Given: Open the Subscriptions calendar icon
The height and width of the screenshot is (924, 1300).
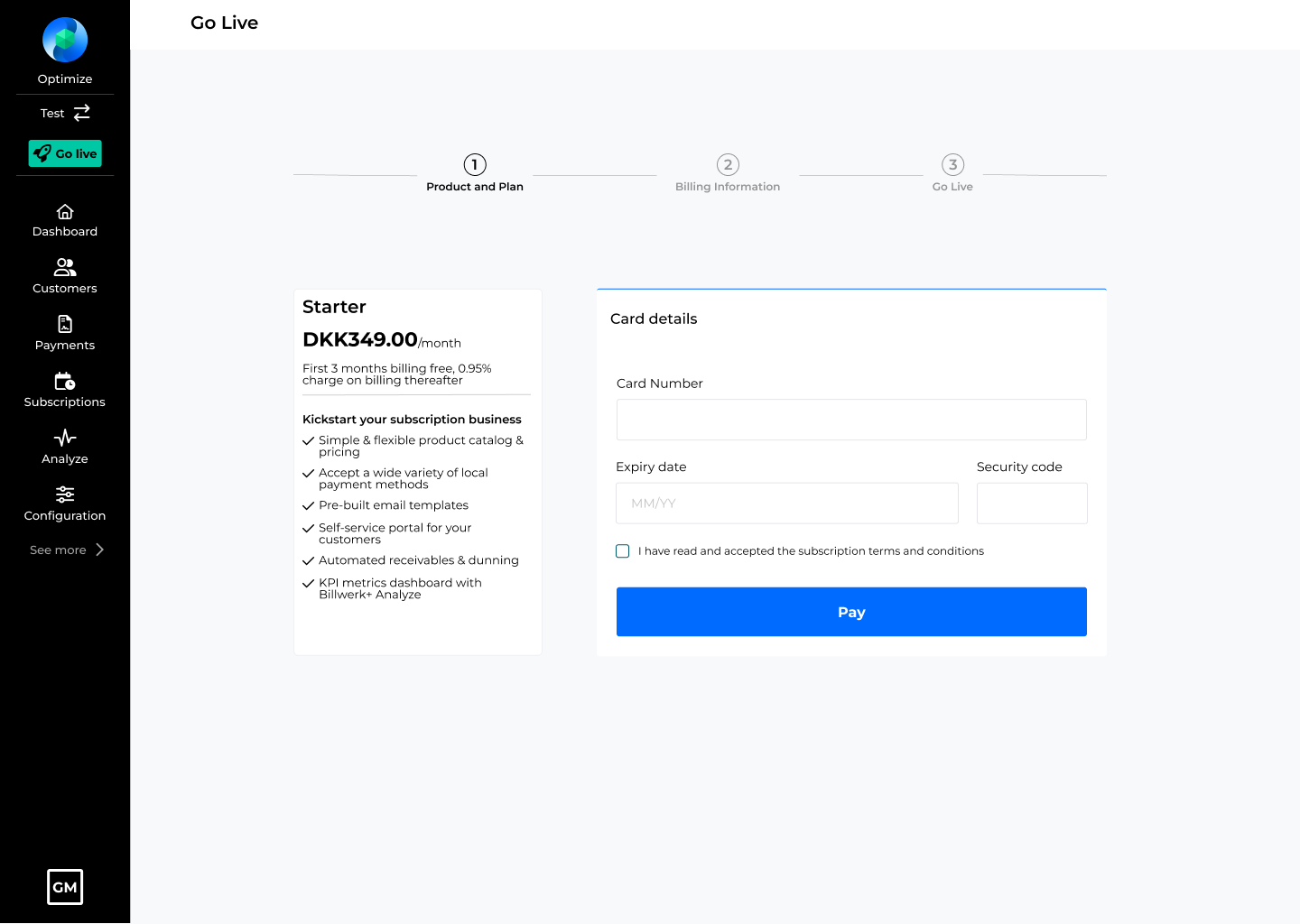Looking at the screenshot, I should (65, 381).
